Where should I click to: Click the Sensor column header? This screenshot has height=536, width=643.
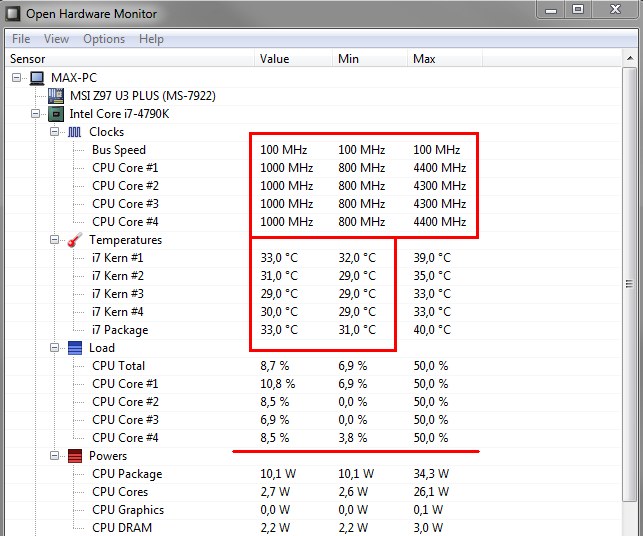130,59
